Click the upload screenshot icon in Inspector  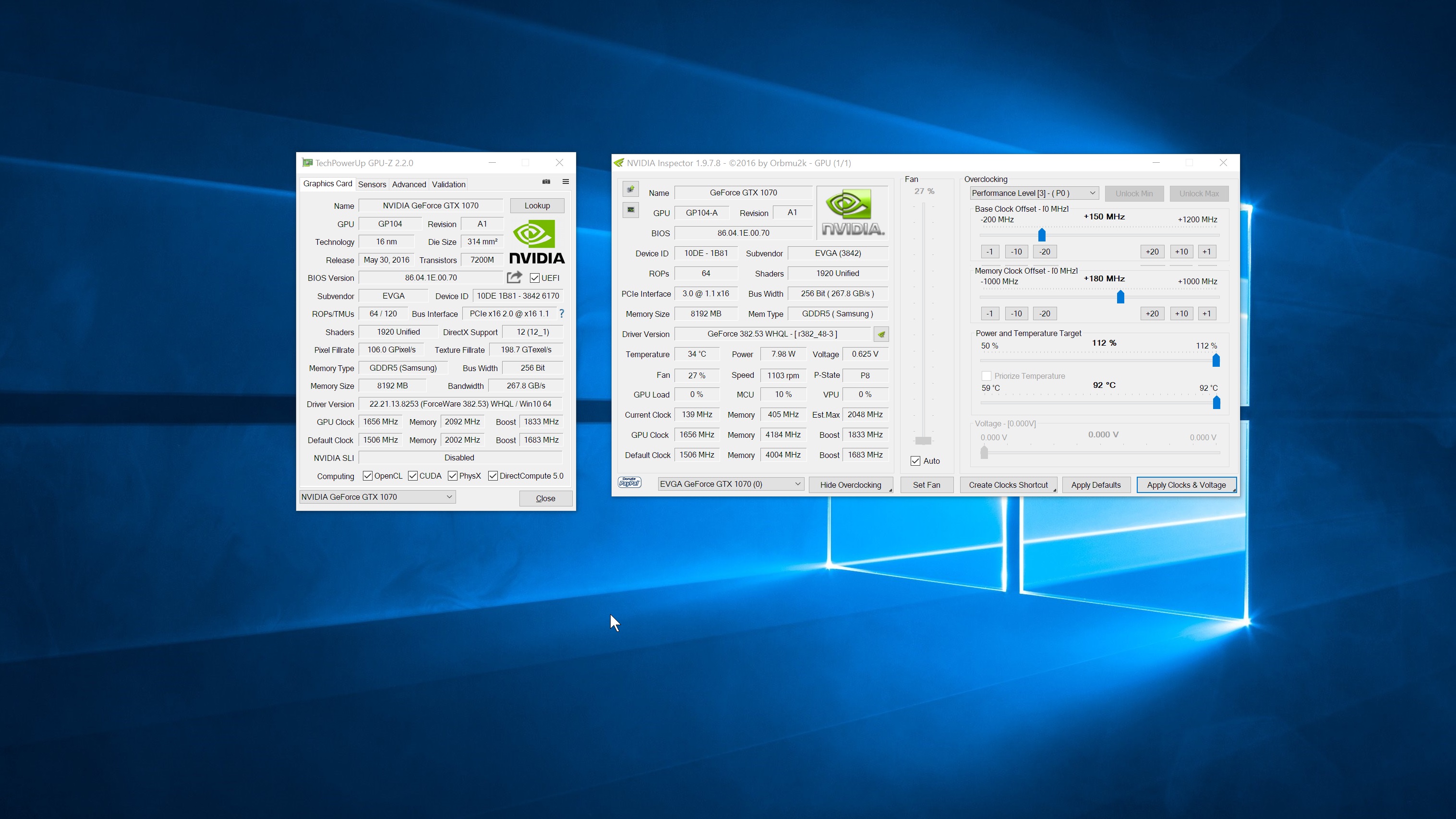pyautogui.click(x=631, y=189)
